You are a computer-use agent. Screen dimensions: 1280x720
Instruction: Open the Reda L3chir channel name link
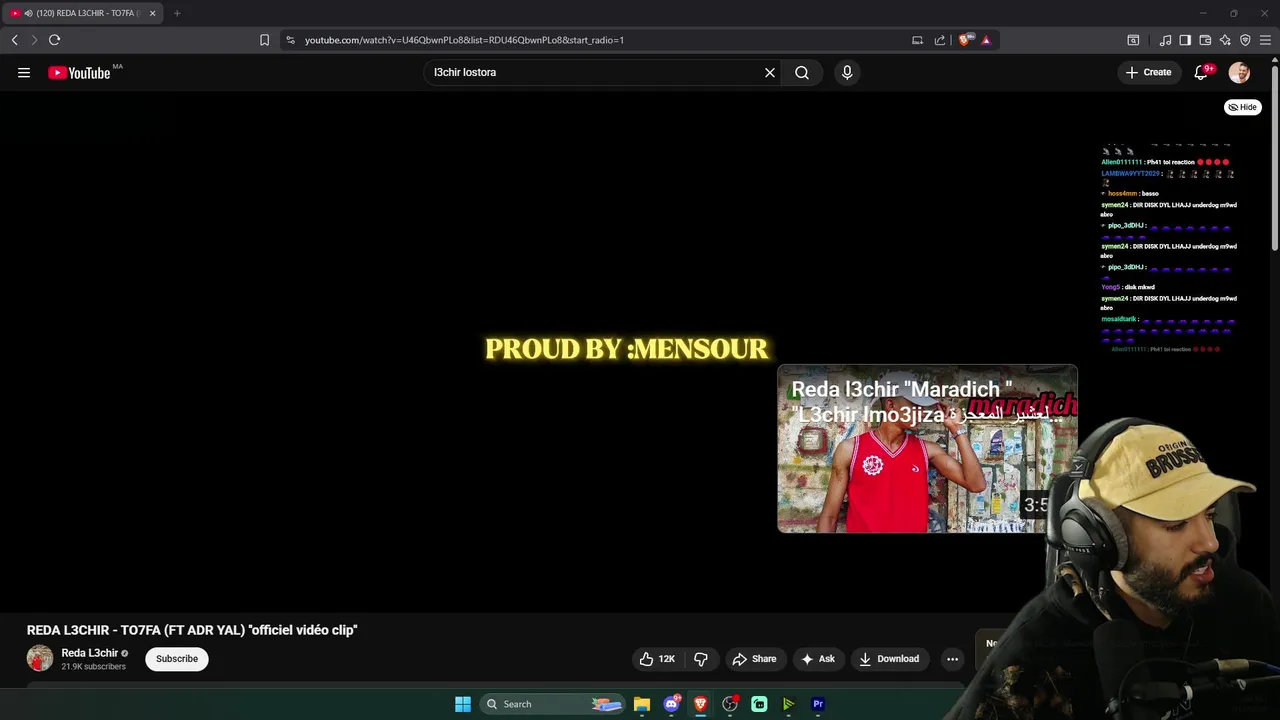tap(89, 653)
